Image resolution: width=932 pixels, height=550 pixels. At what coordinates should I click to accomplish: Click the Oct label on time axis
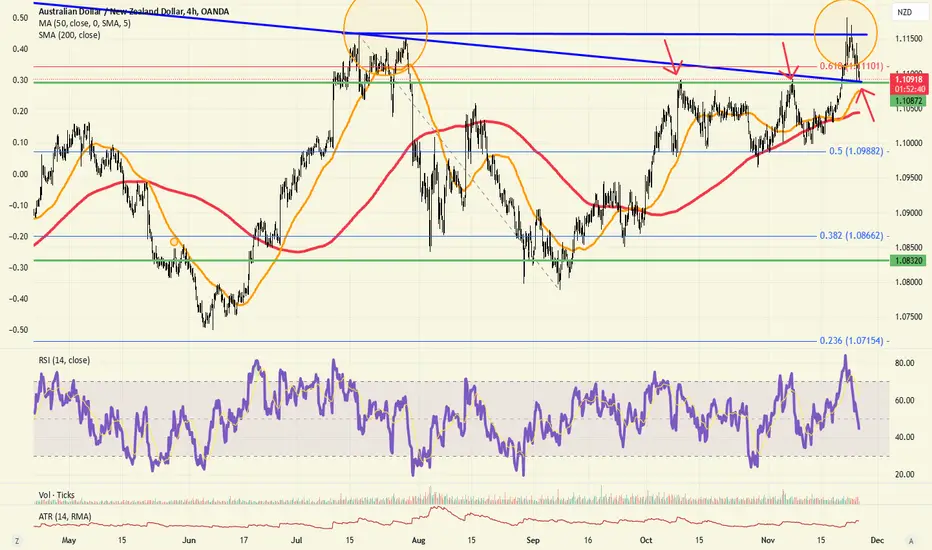click(x=646, y=540)
